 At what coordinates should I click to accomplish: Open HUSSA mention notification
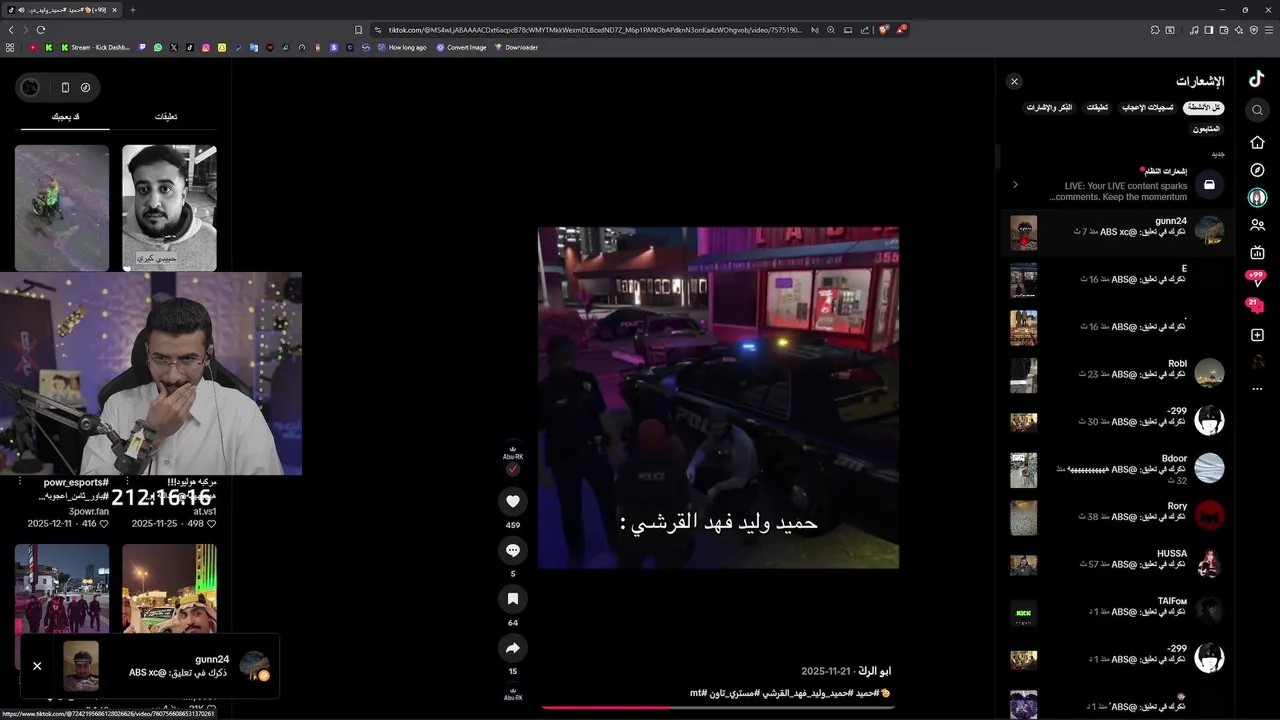(1117, 563)
